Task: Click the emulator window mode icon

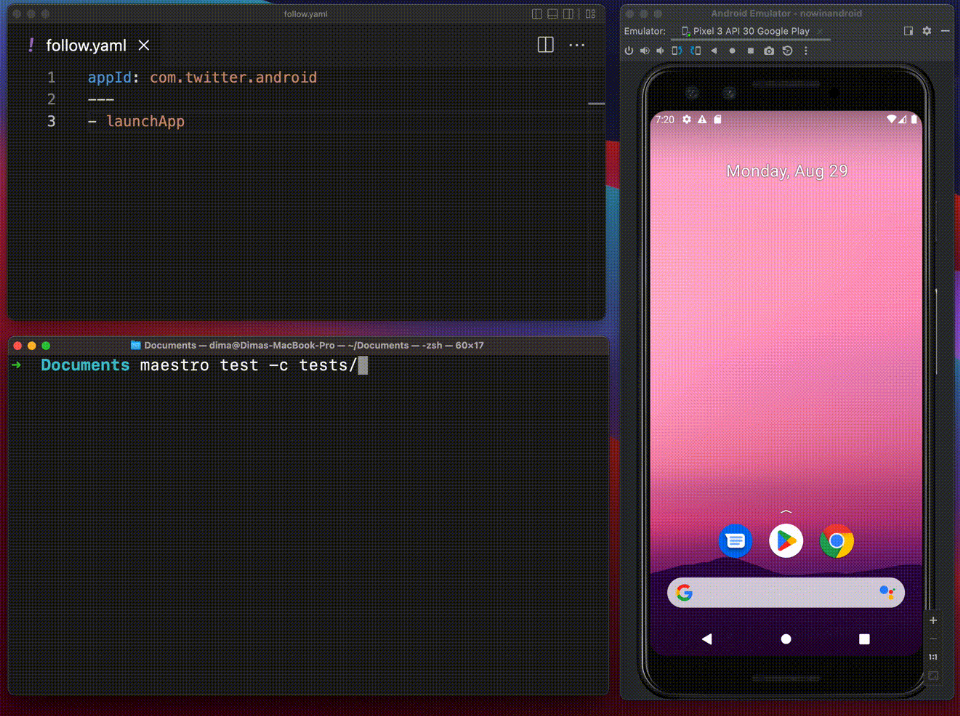Action: pos(909,31)
